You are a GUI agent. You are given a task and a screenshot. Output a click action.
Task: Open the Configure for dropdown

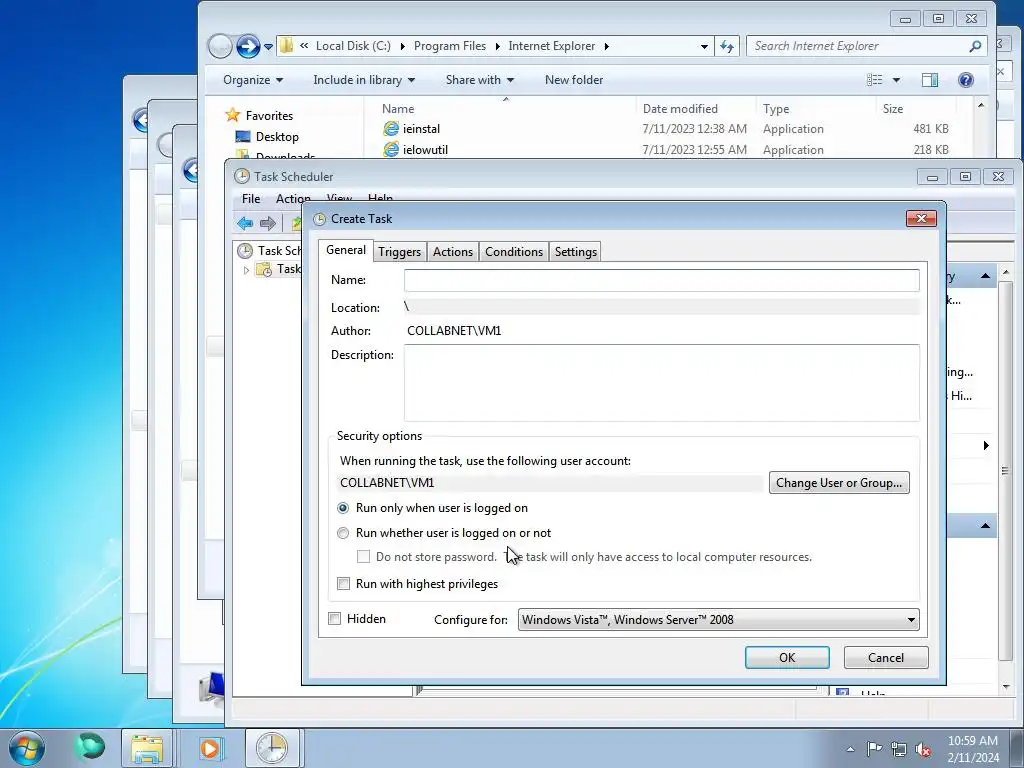[x=718, y=620]
